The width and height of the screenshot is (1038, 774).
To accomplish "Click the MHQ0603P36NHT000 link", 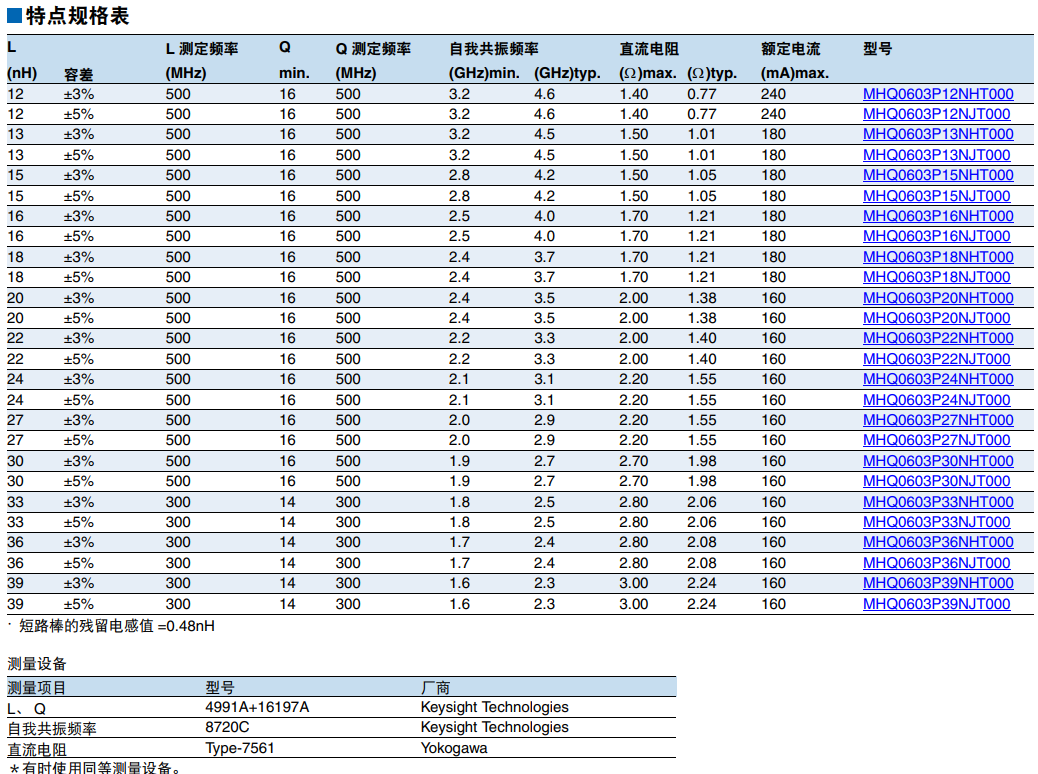I will 938,542.
